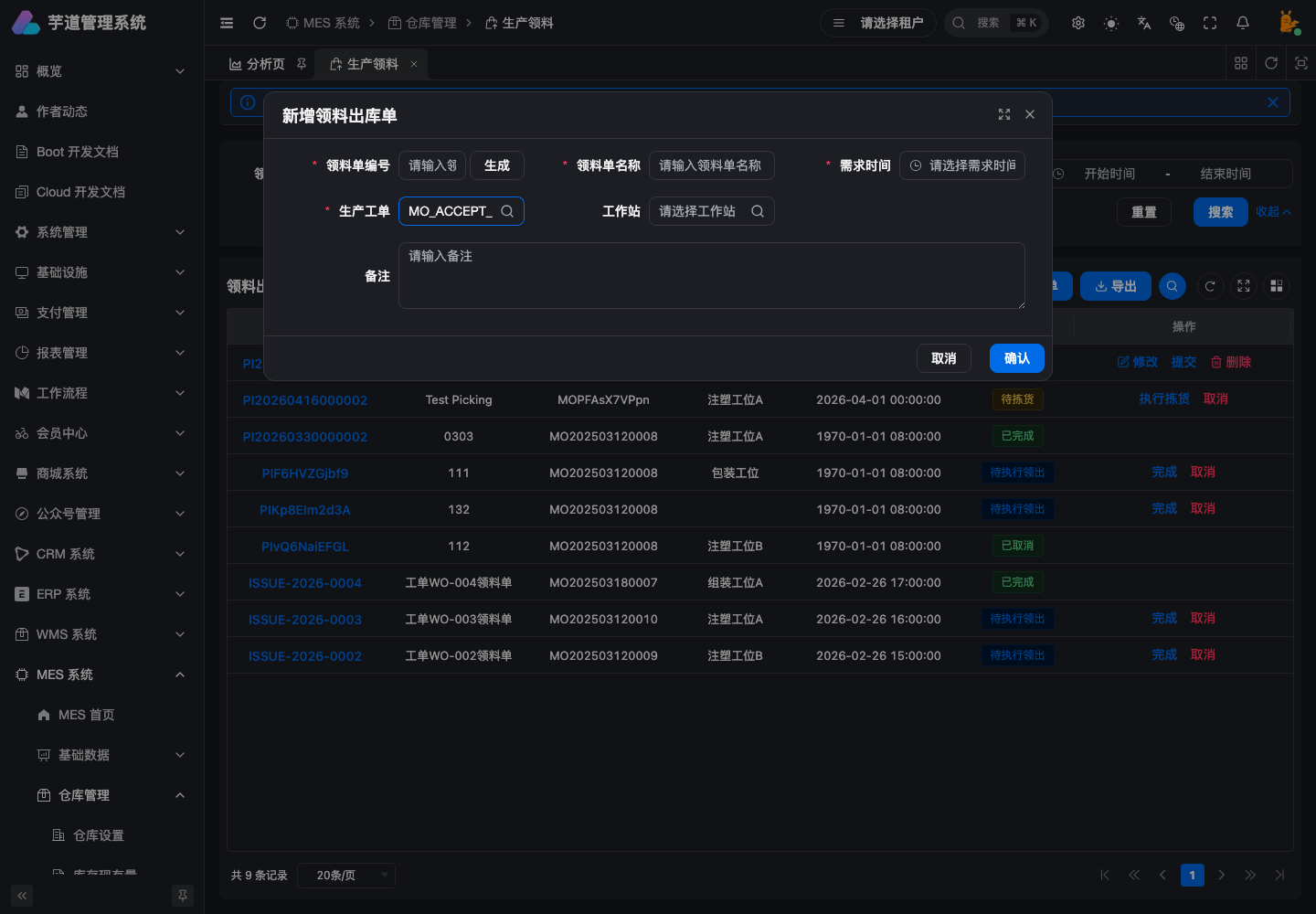The height and width of the screenshot is (914, 1316).
Task: Click the round blue search toggle icon
Action: [1173, 286]
